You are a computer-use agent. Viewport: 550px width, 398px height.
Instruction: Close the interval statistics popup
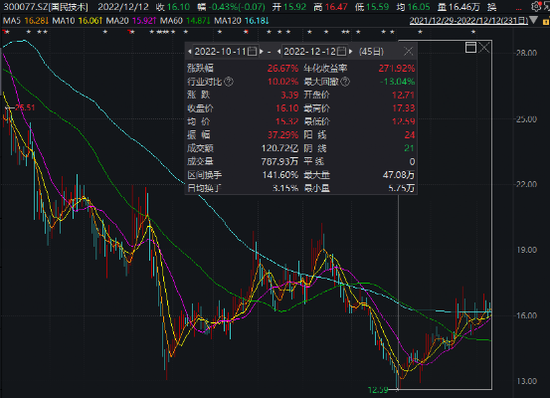click(408, 52)
